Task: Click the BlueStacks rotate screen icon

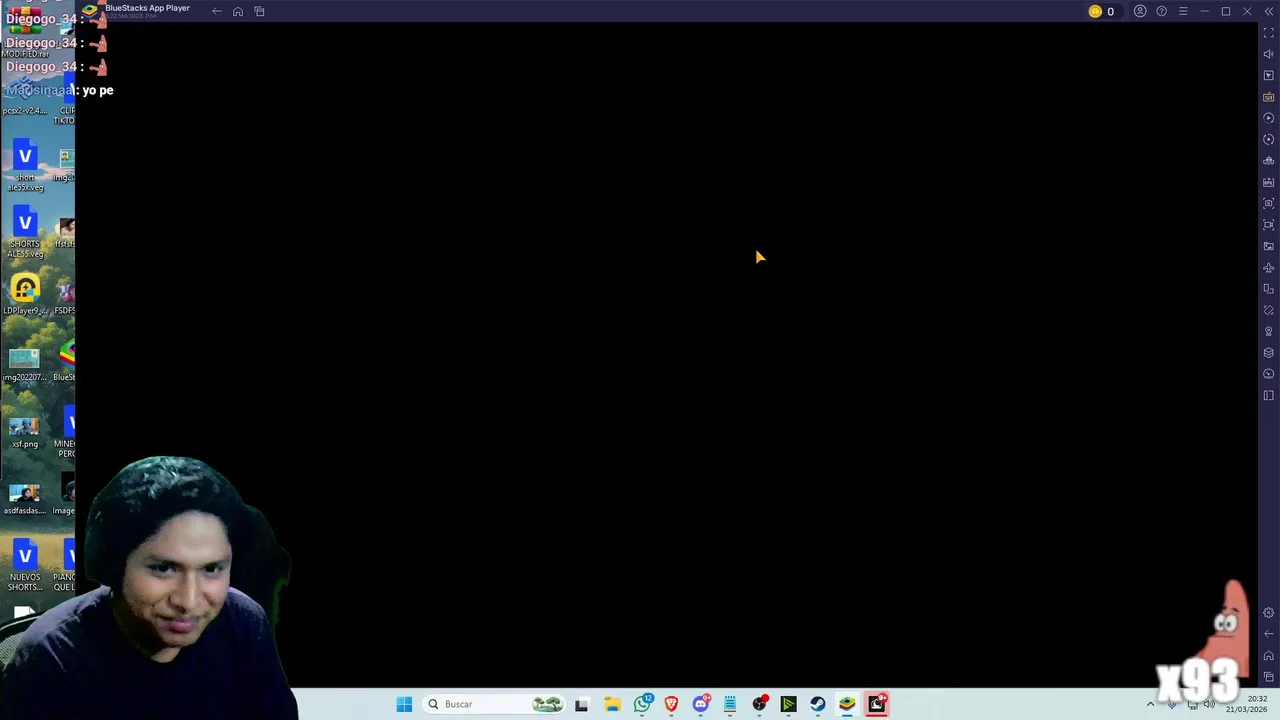Action: [x=1269, y=289]
